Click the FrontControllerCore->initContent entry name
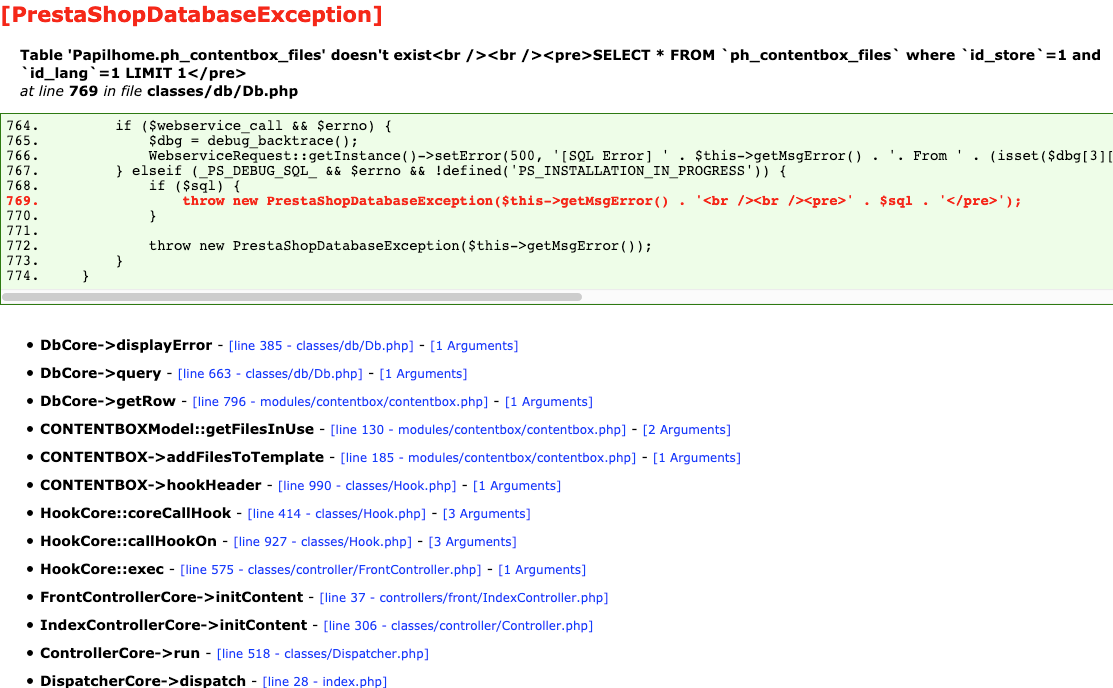1113x688 pixels. [x=172, y=597]
